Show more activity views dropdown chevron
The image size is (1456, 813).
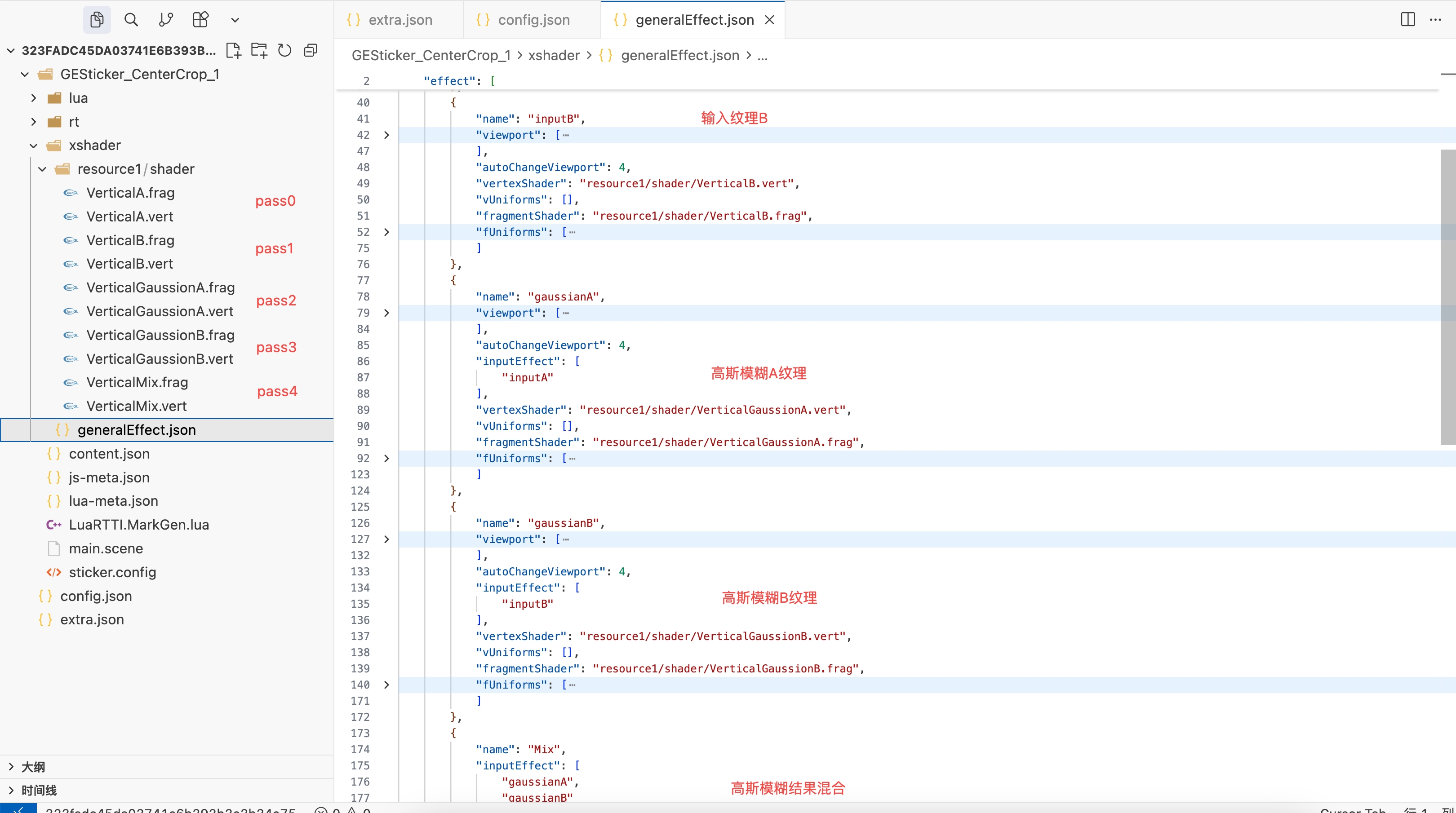click(x=235, y=20)
